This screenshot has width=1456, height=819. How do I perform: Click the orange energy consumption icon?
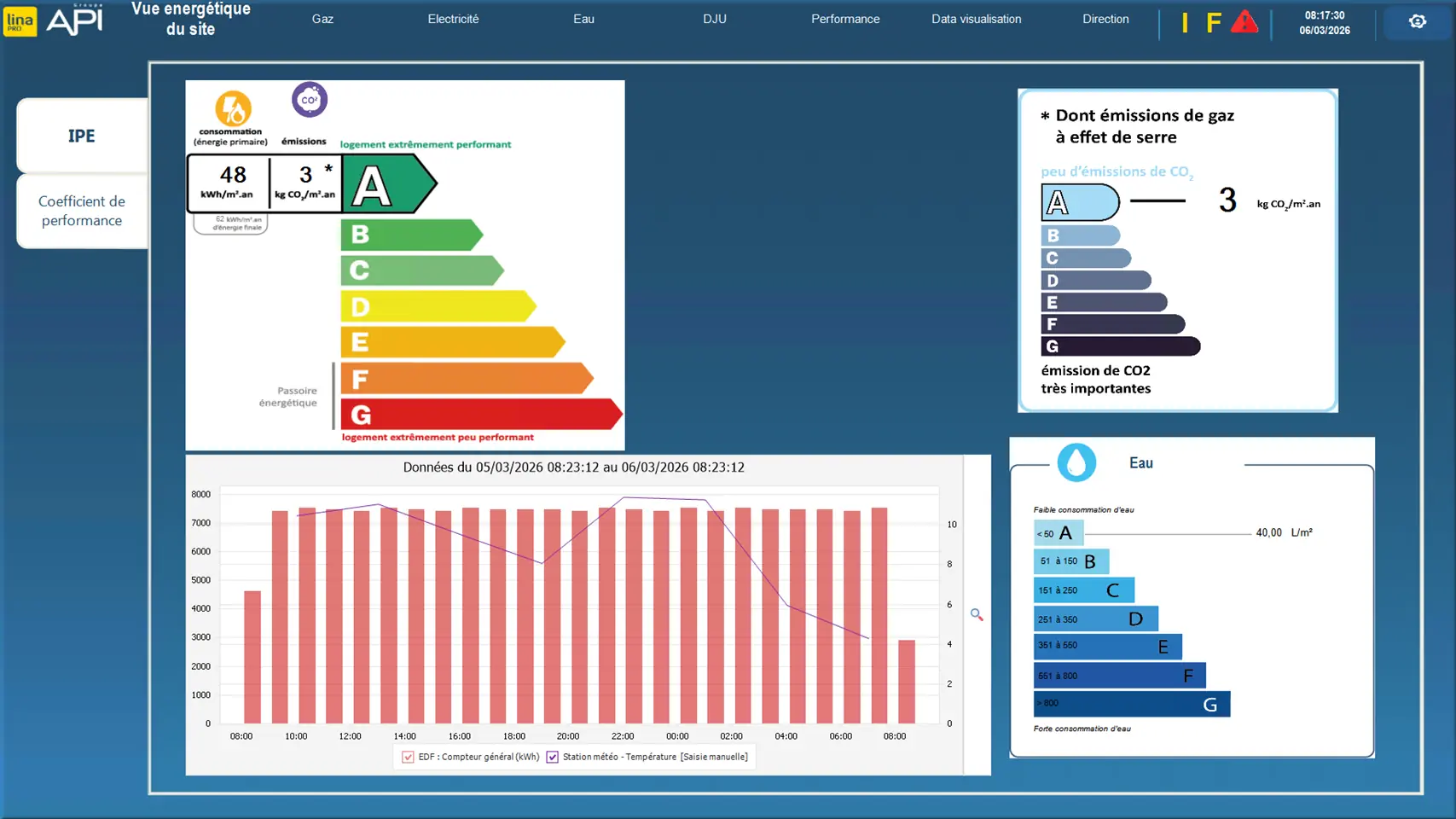232,108
